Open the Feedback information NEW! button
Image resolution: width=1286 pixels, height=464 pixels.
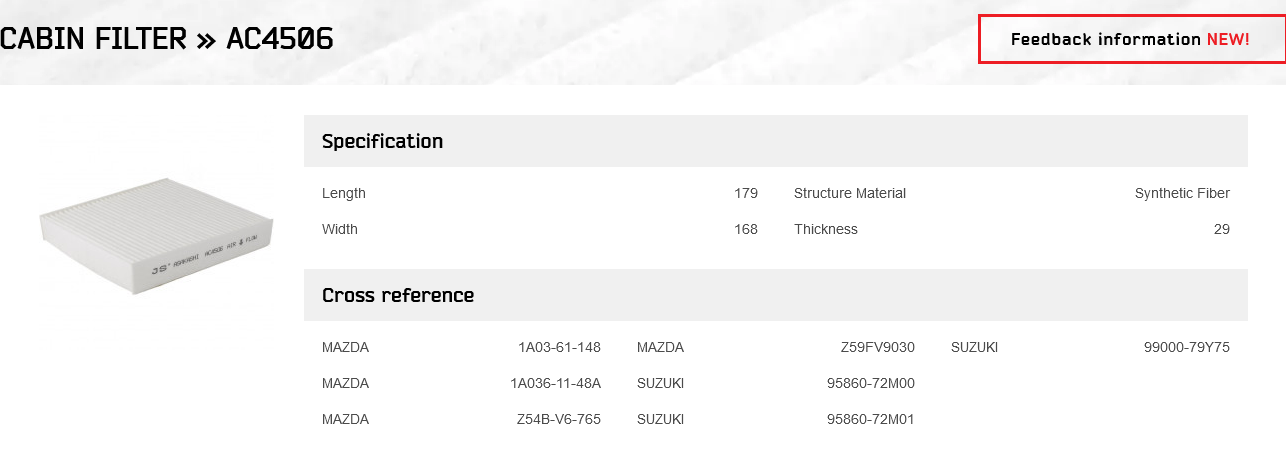pyautogui.click(x=1131, y=40)
